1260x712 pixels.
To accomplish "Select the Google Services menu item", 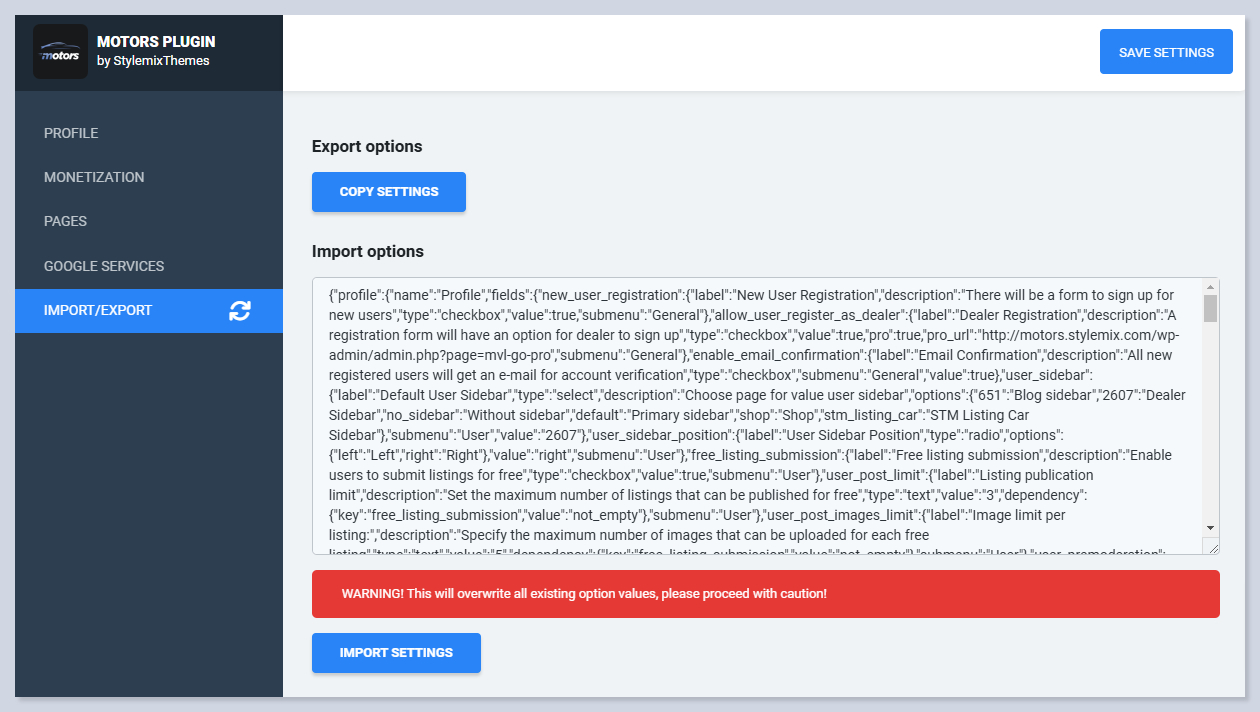I will pyautogui.click(x=104, y=266).
